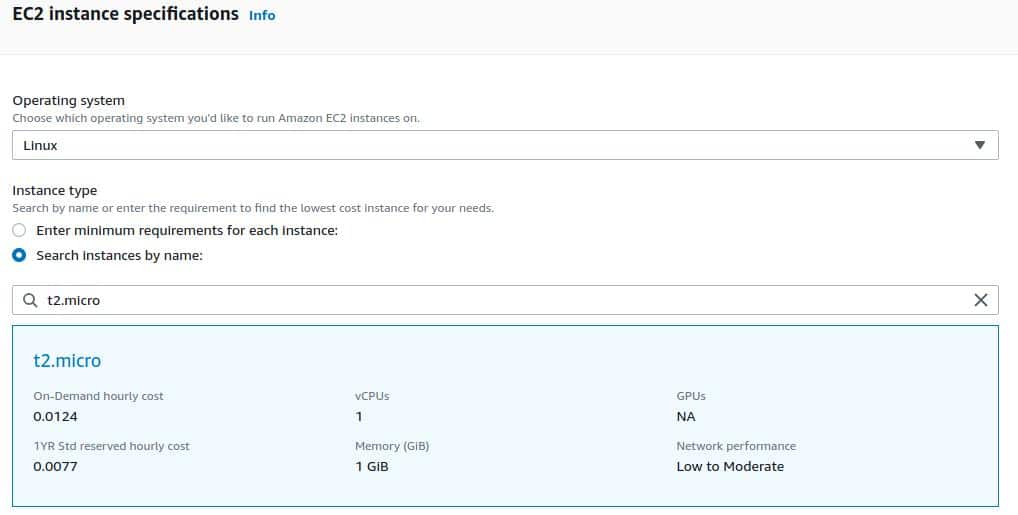Click the 'On-Demand hourly cost' label
Screen dimensions: 1018x515
coord(99,396)
